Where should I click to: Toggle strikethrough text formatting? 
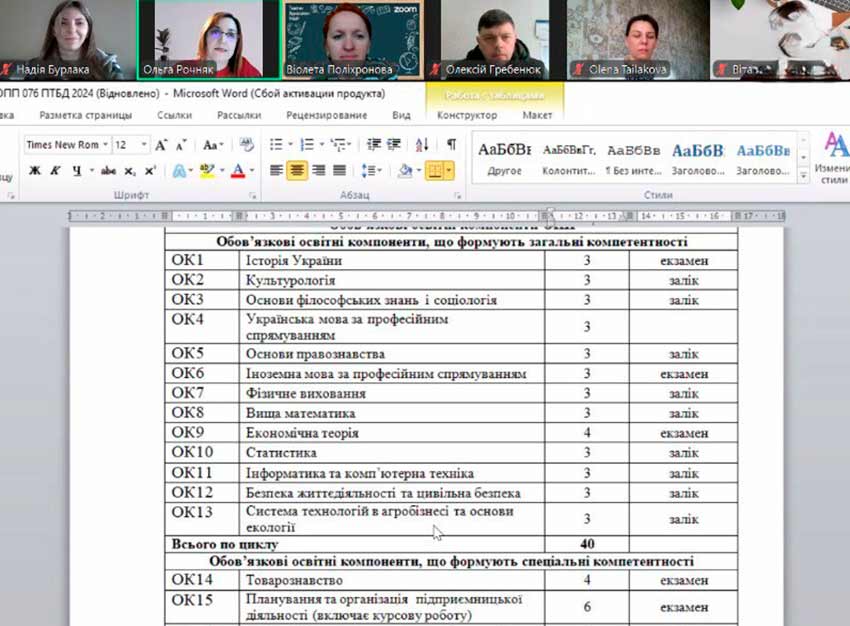pos(107,171)
